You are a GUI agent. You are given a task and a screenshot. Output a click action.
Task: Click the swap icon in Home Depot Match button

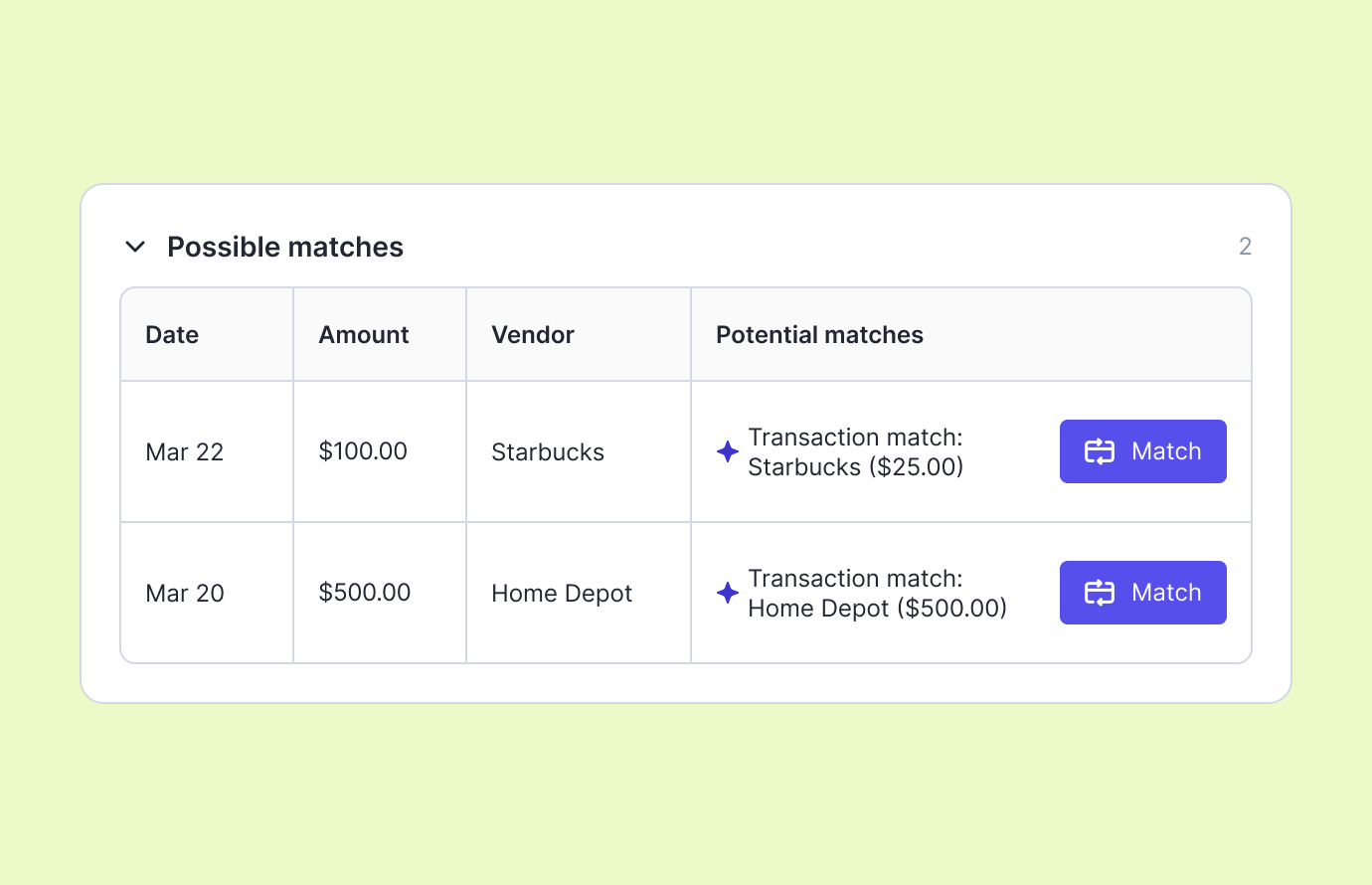tap(1099, 593)
